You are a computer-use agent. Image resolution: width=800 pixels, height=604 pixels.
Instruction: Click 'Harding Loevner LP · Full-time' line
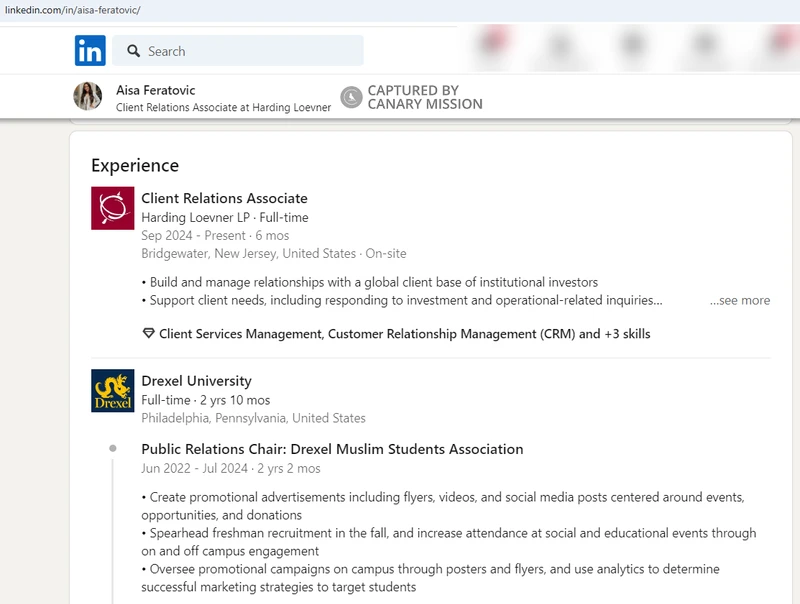tap(225, 217)
